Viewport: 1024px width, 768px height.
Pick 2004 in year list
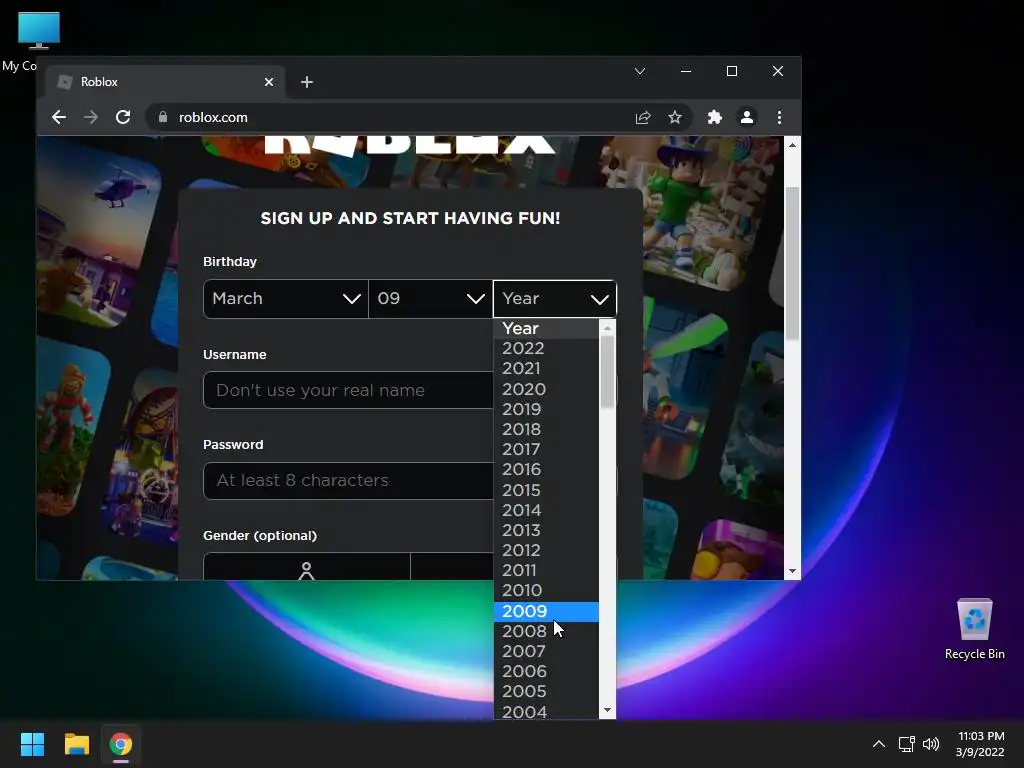pyautogui.click(x=546, y=711)
